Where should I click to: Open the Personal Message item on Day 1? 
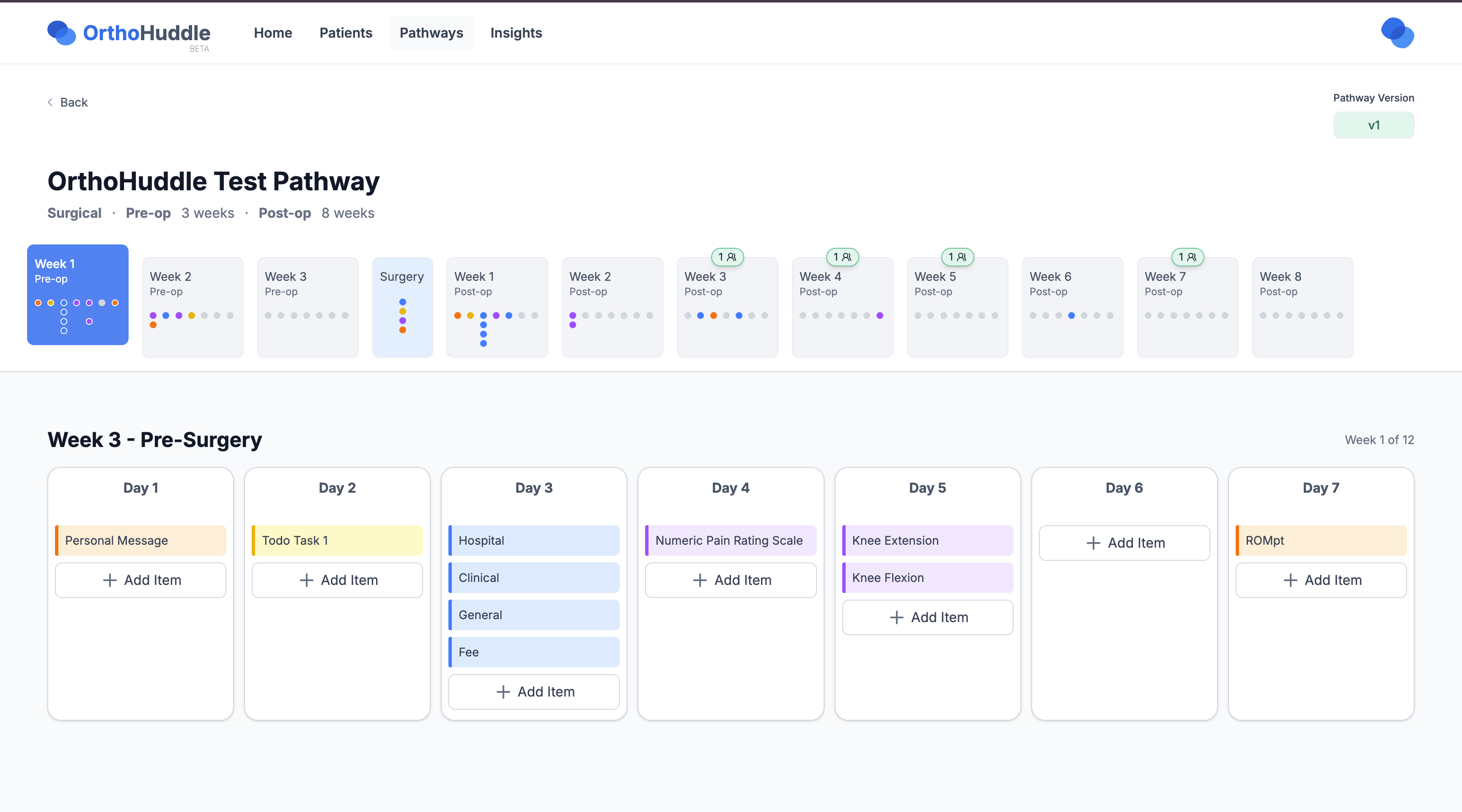coord(140,540)
